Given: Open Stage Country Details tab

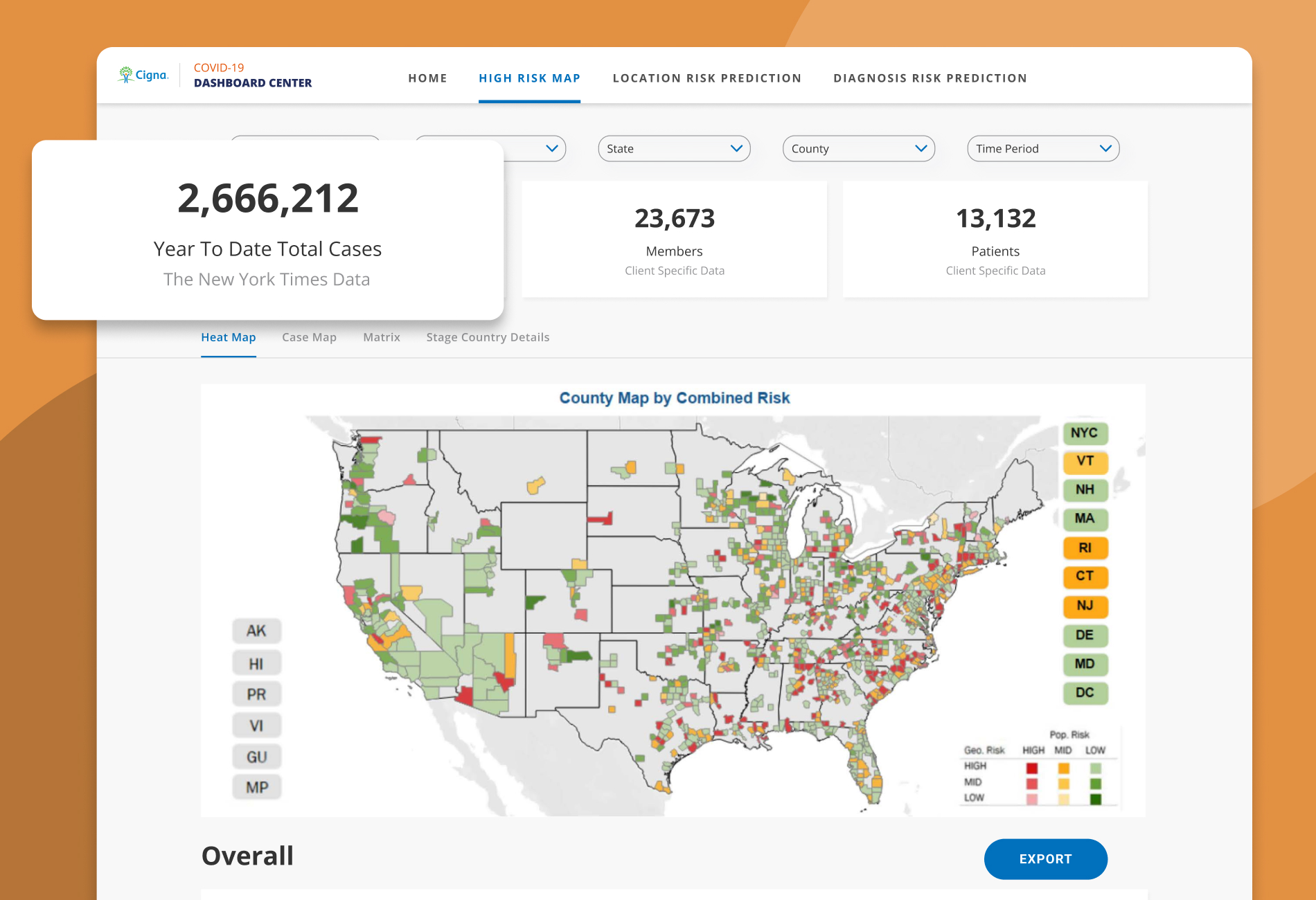Looking at the screenshot, I should click(x=488, y=337).
